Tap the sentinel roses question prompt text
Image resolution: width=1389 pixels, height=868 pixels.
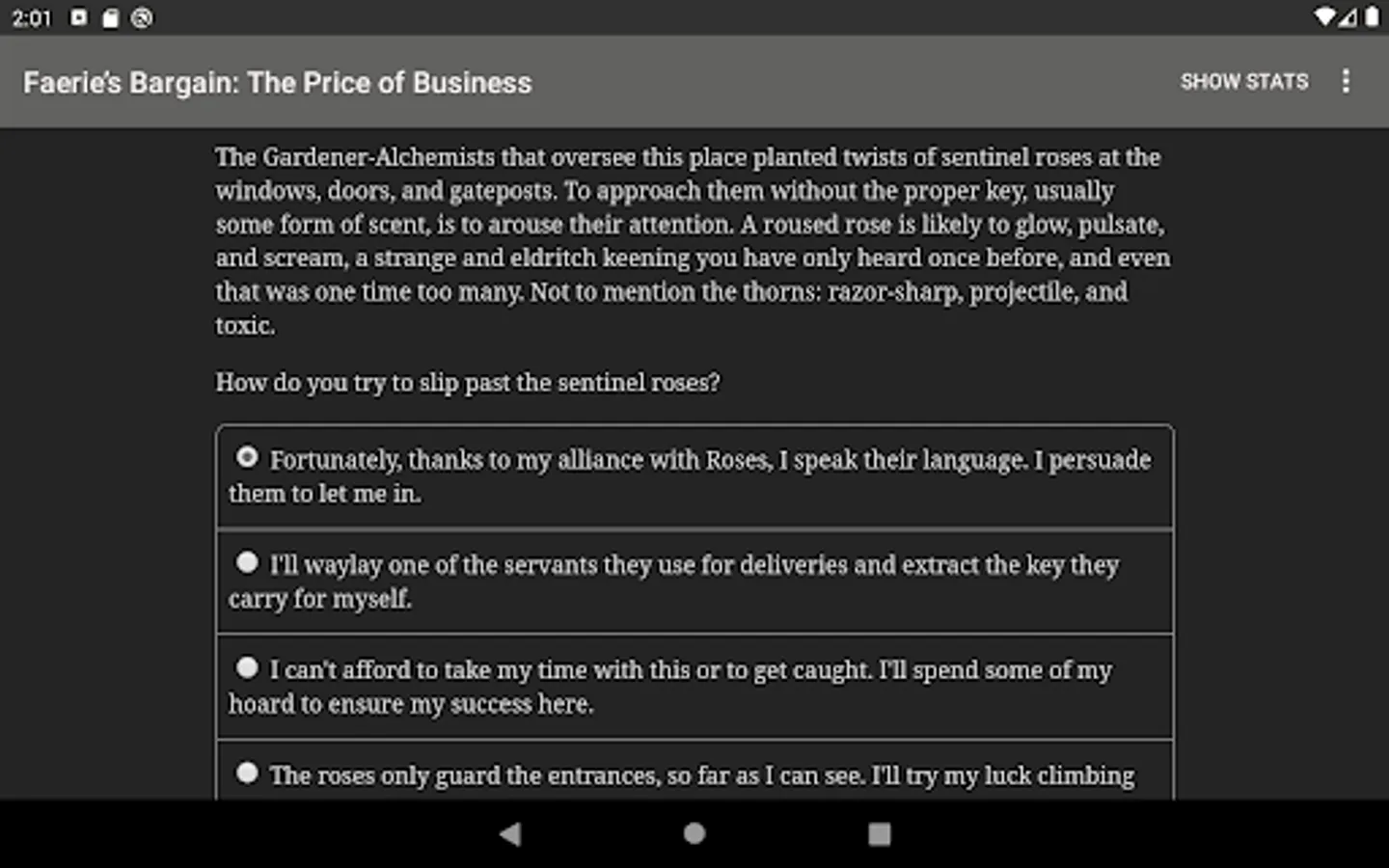pyautogui.click(x=467, y=383)
